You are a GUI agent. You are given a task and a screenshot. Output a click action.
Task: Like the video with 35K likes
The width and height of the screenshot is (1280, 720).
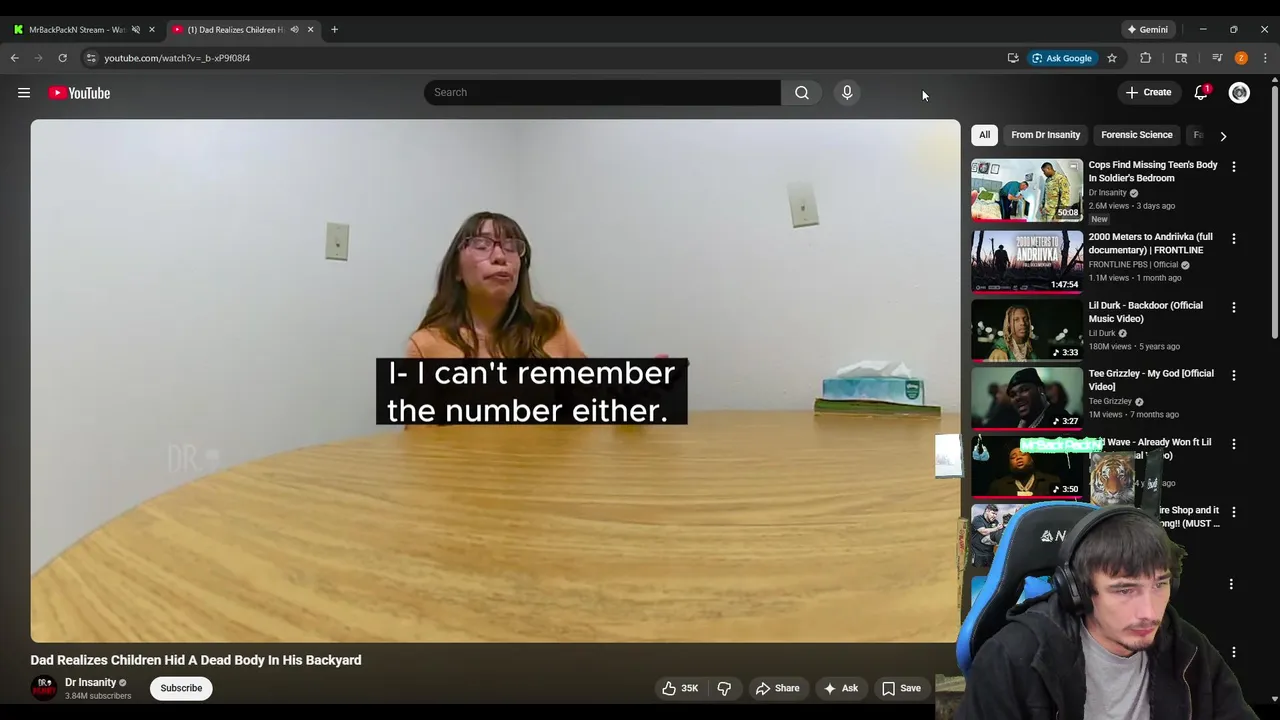(680, 688)
